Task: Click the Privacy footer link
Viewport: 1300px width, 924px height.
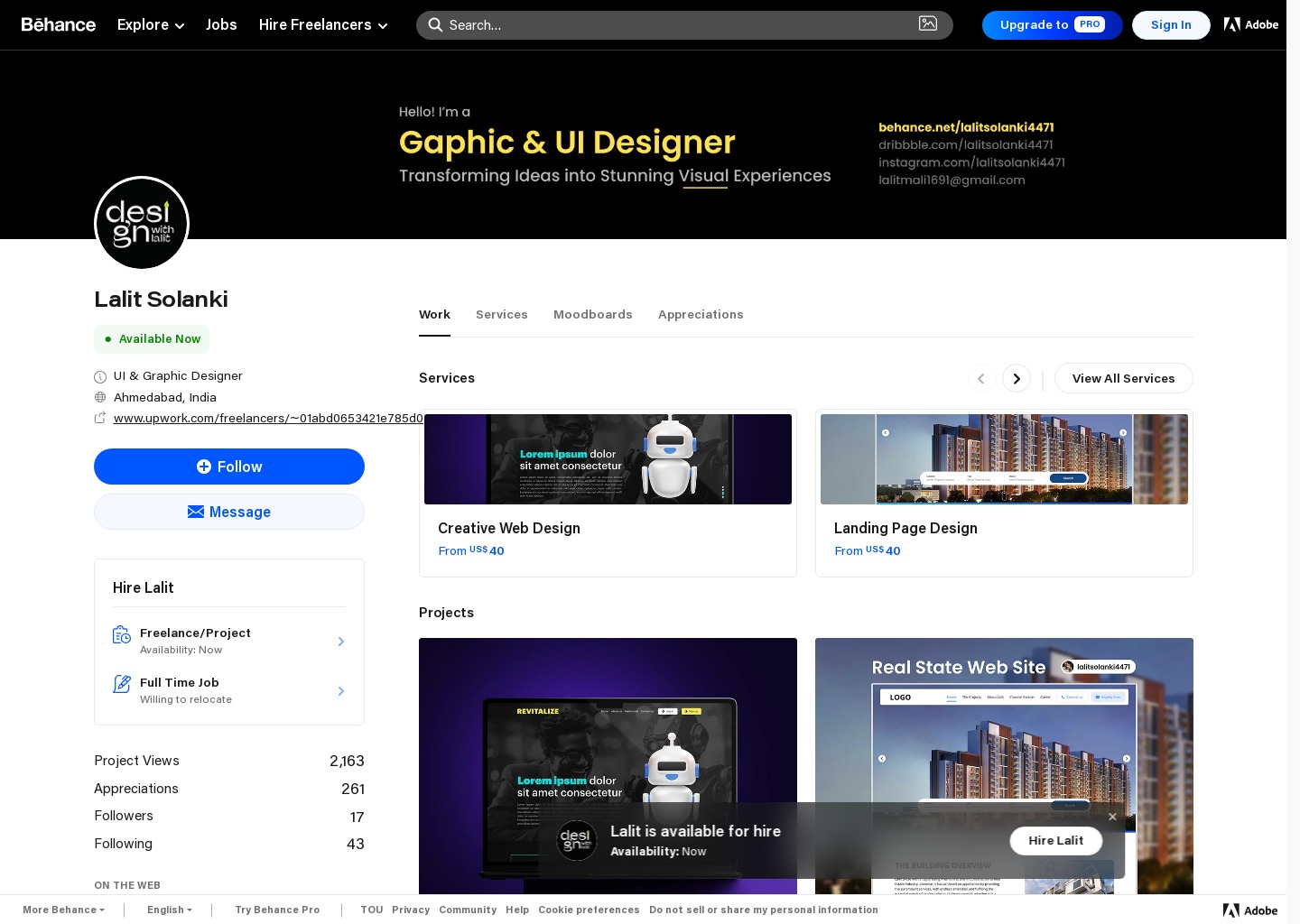Action: (411, 910)
